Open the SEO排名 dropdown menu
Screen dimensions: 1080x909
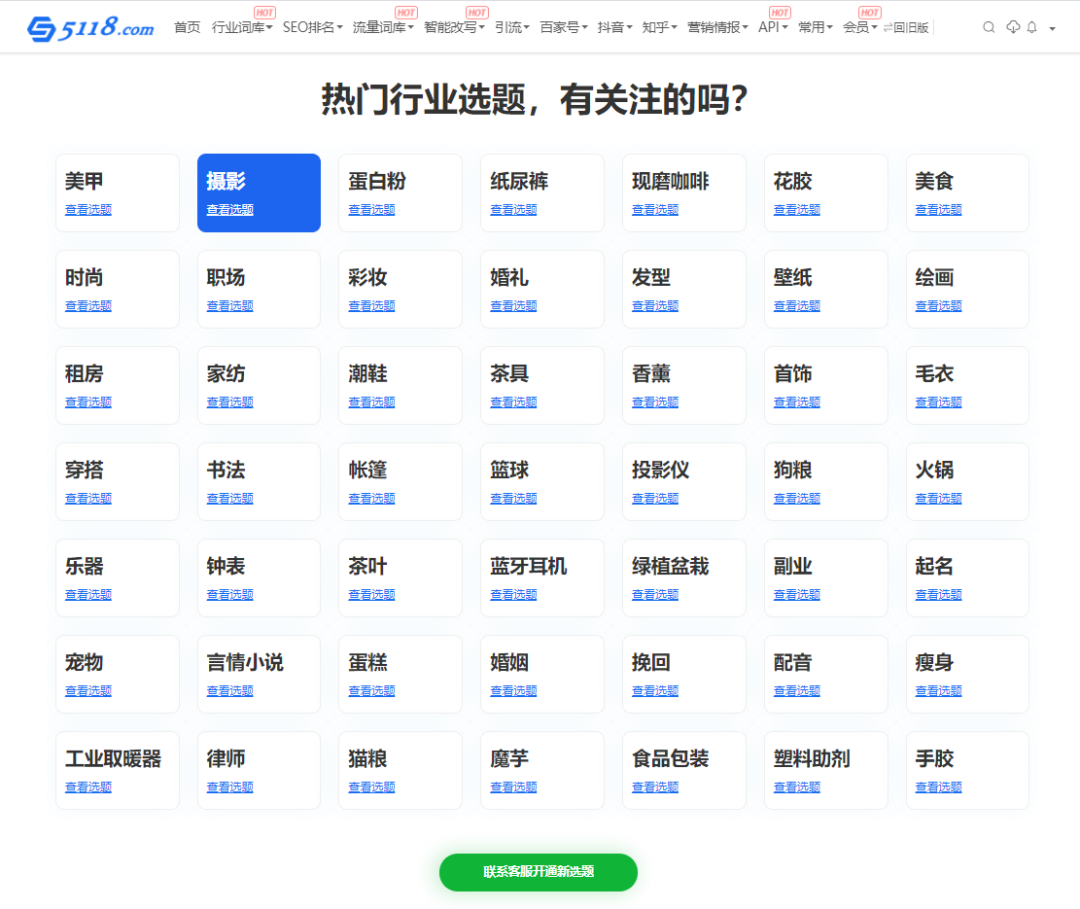pos(312,28)
